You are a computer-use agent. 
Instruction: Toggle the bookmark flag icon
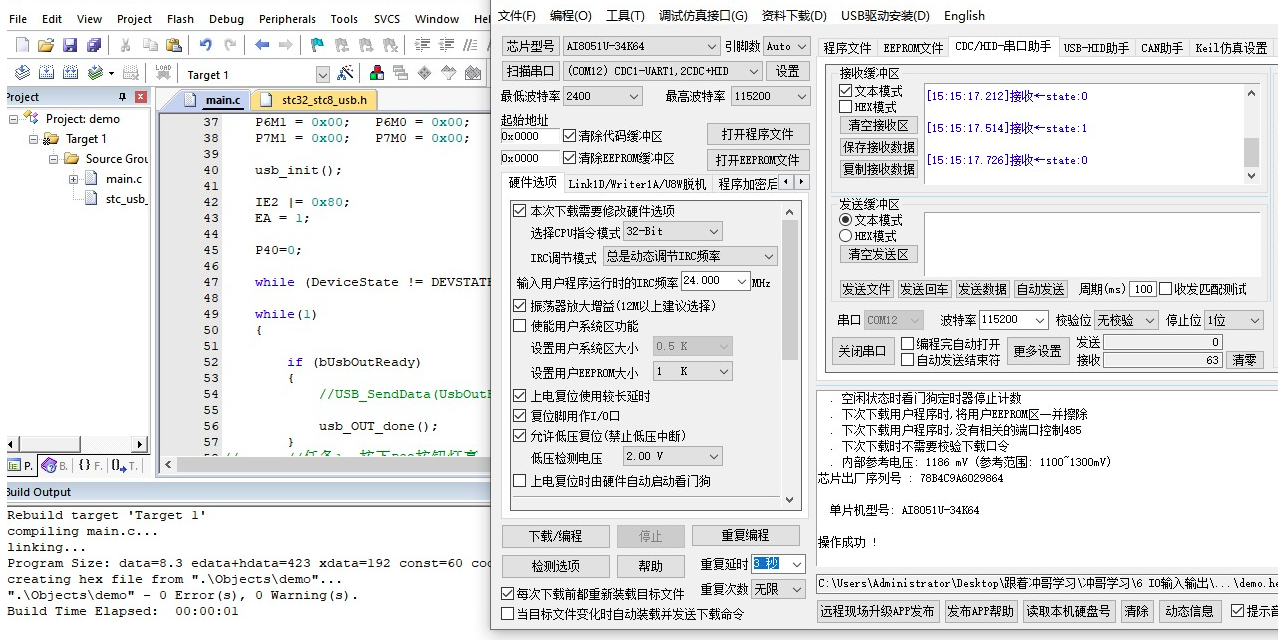pyautogui.click(x=317, y=45)
